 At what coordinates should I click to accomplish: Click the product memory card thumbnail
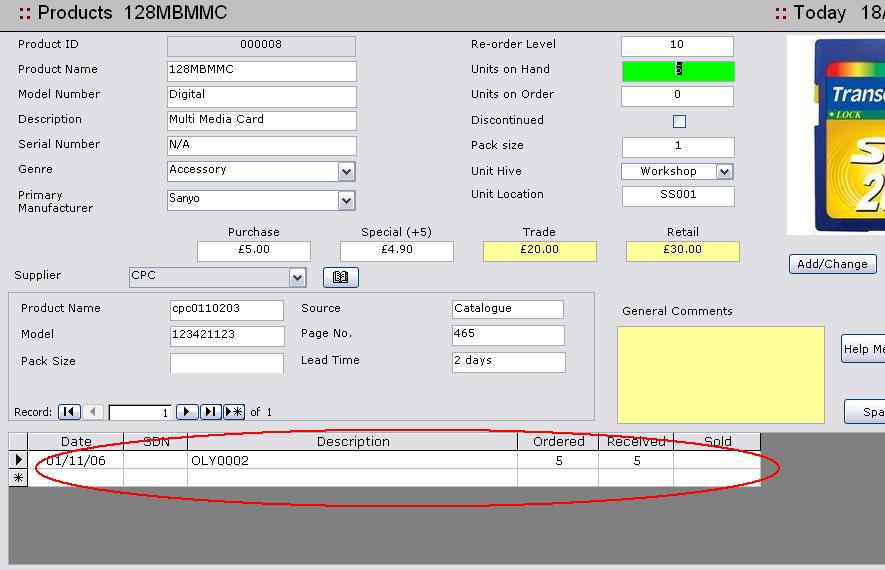coord(836,135)
